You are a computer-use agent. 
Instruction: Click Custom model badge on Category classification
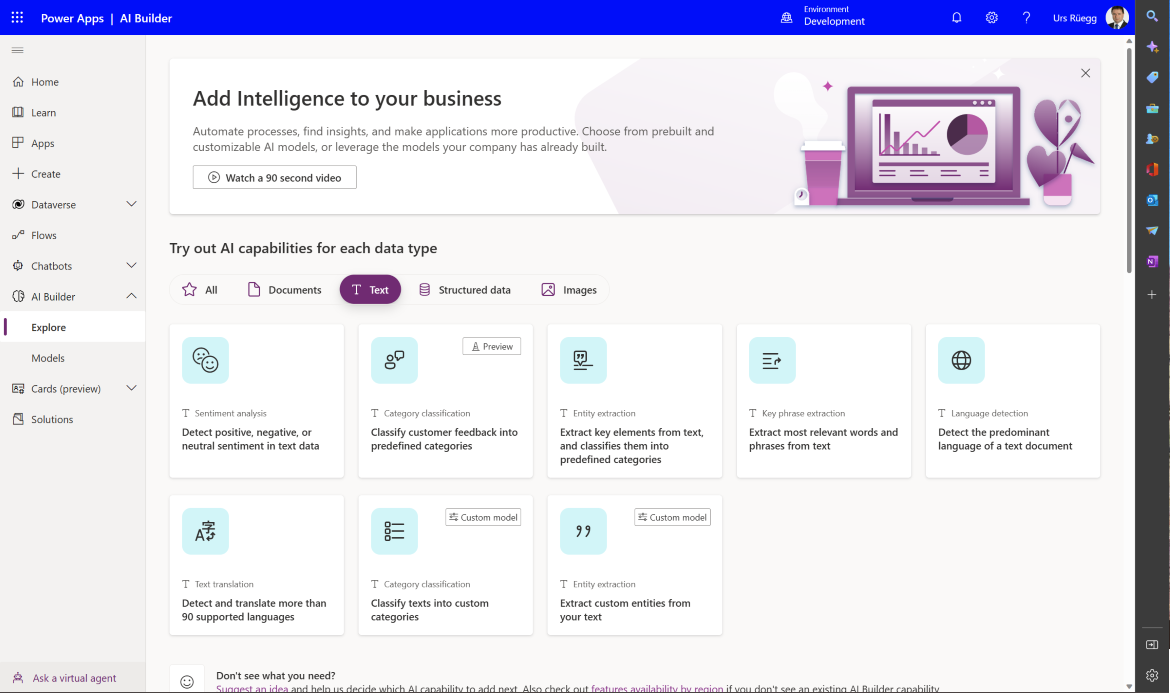483,517
